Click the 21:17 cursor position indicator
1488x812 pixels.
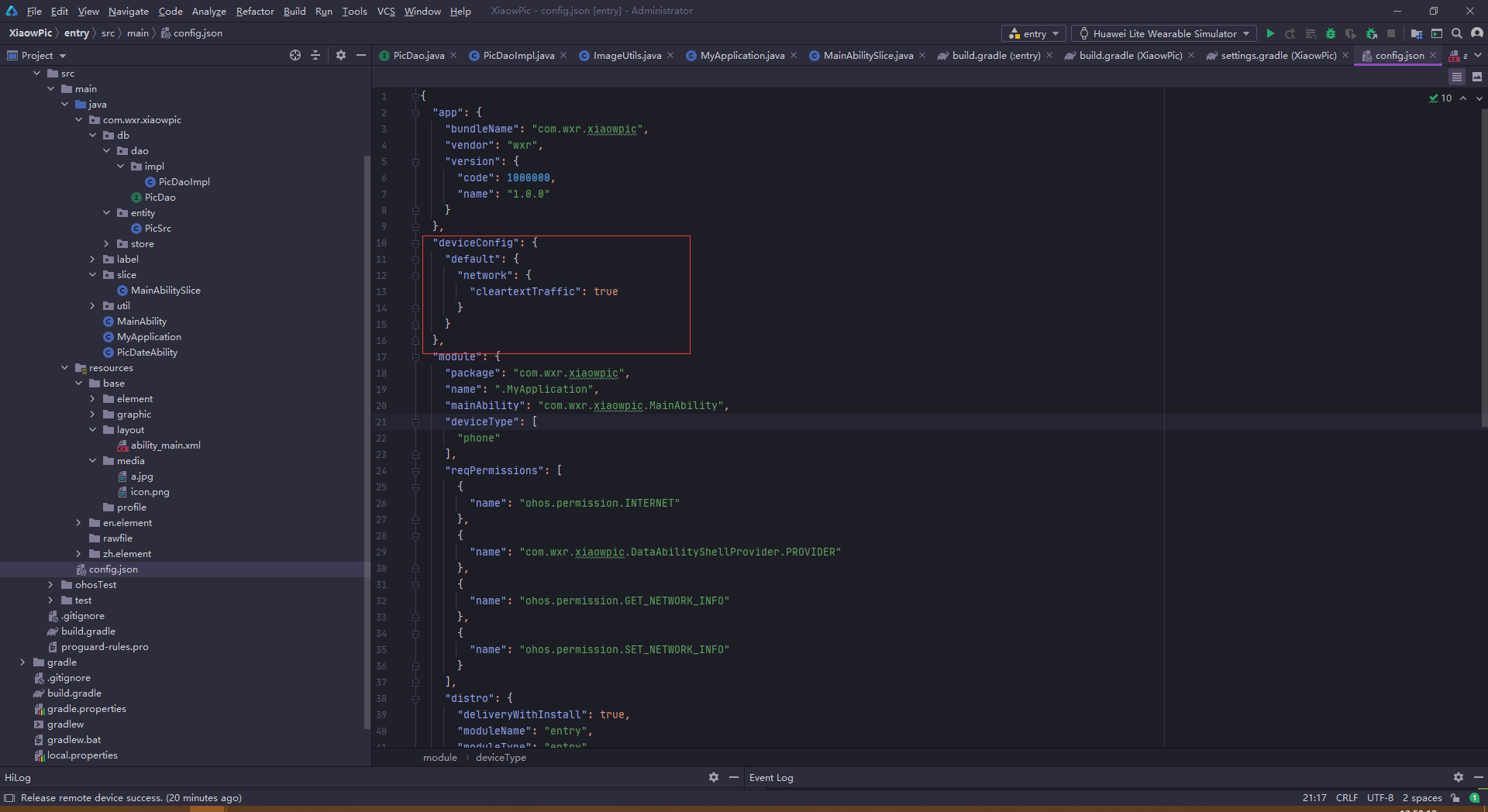(x=1314, y=798)
